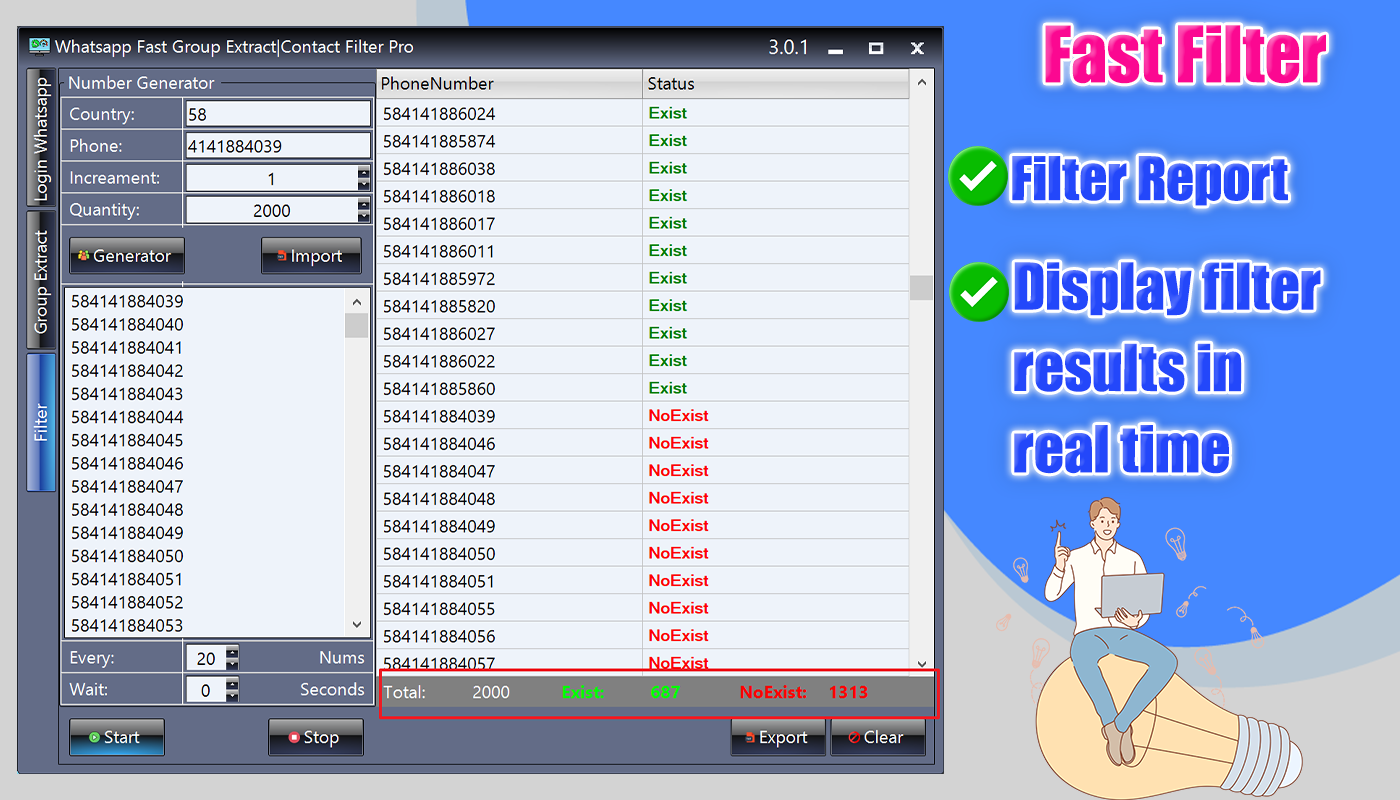Clear the results table

click(x=878, y=737)
